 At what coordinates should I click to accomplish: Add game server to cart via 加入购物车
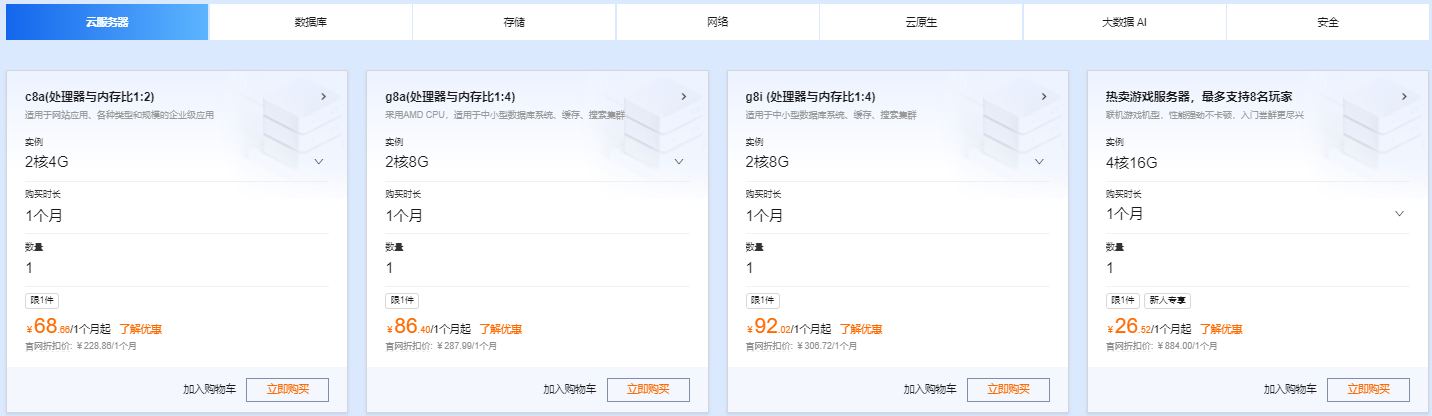click(x=1290, y=390)
